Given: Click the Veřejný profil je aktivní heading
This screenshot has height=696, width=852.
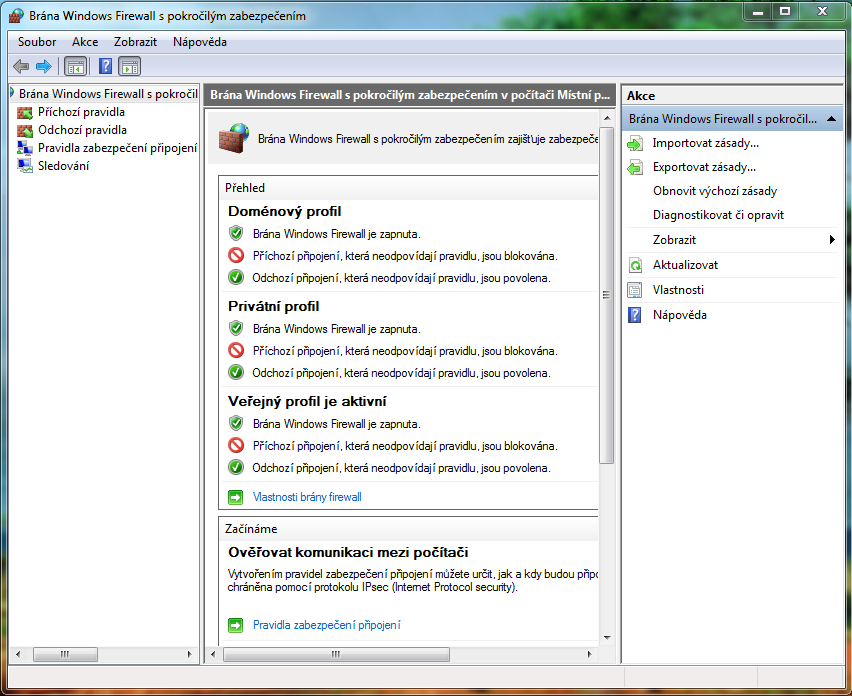Looking at the screenshot, I should coord(307,402).
